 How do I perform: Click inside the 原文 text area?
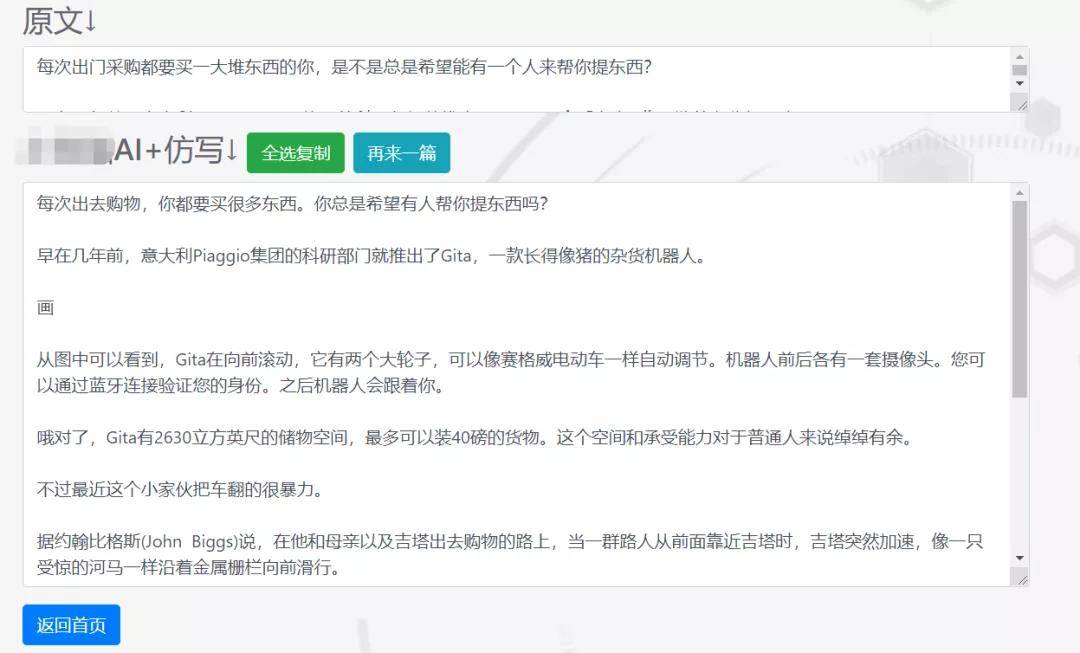point(517,79)
